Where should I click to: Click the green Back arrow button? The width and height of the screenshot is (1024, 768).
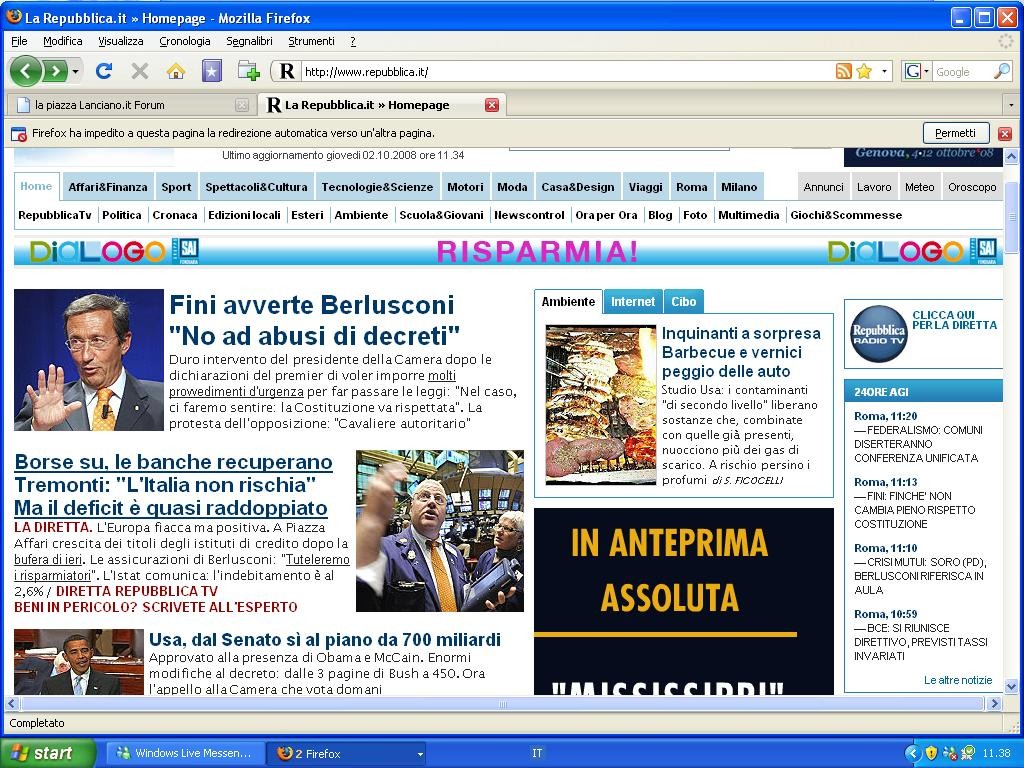point(26,71)
